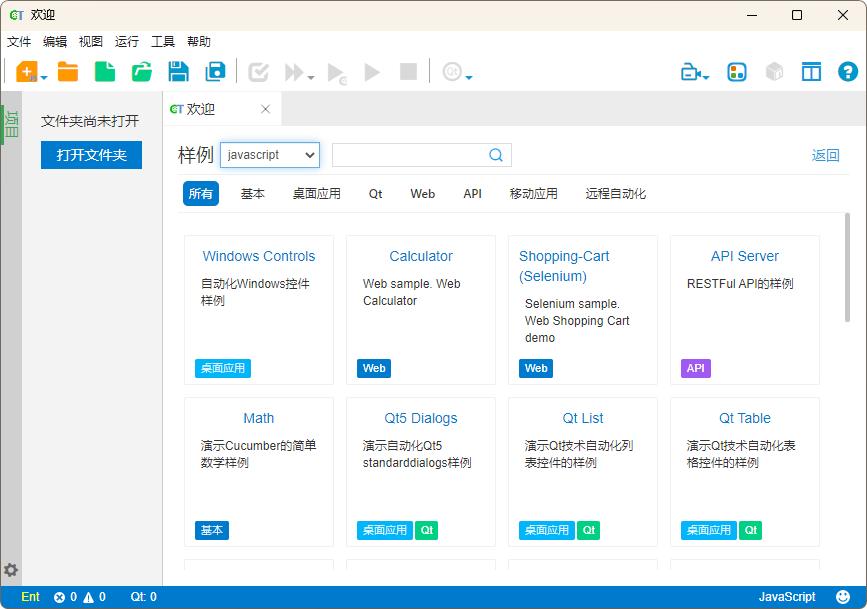Open the 文件 menu
Viewport: 867px width, 609px height.
coord(19,41)
